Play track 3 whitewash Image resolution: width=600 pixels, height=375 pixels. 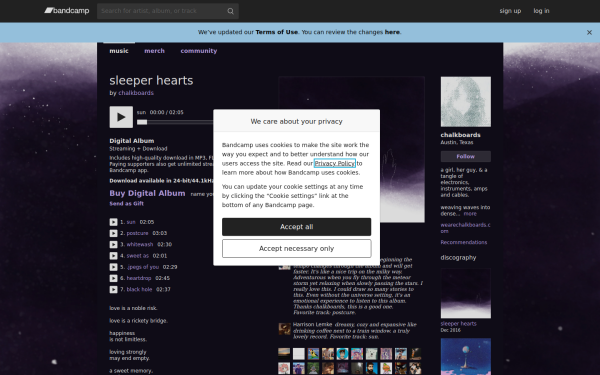[113, 245]
